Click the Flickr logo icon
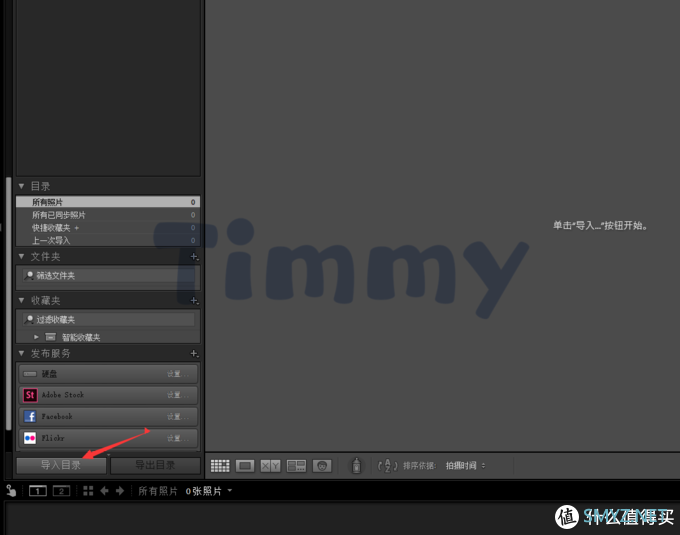This screenshot has height=535, width=680. 30,438
